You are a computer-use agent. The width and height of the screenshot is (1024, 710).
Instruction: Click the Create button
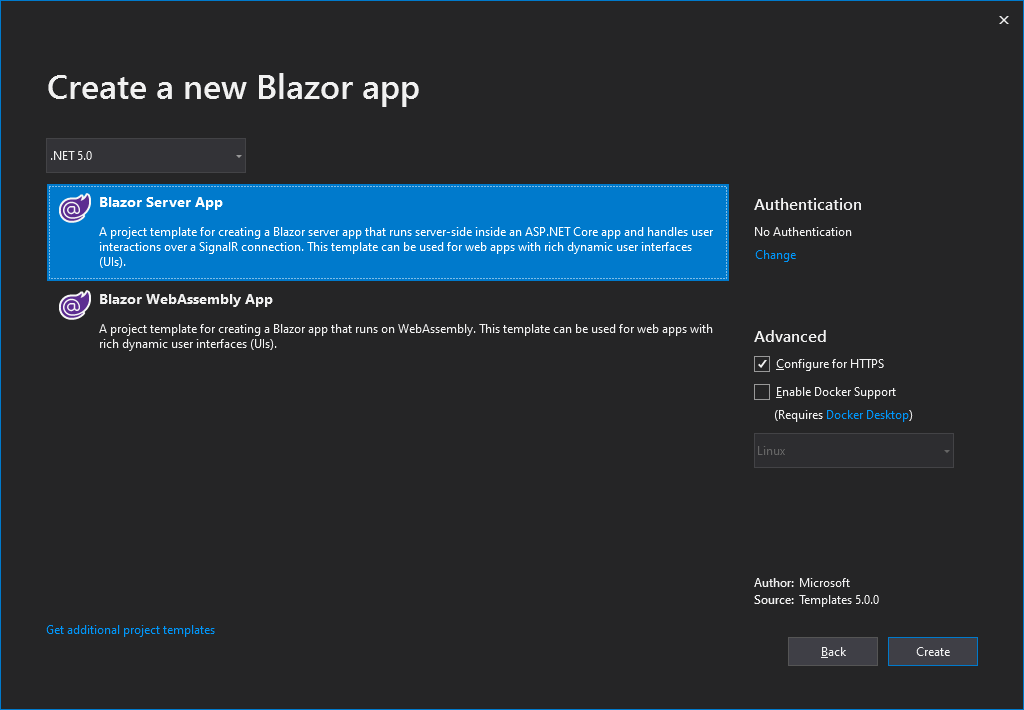932,651
